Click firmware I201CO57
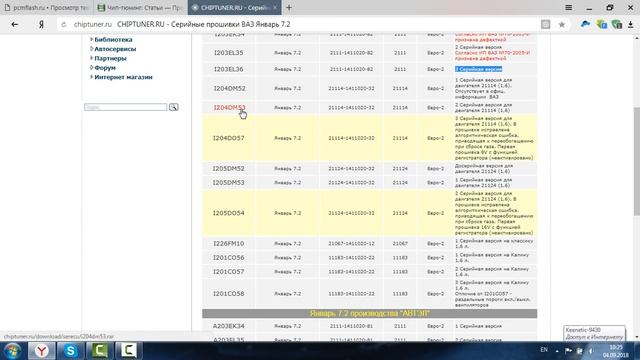The height and width of the screenshot is (360, 640). point(229,271)
